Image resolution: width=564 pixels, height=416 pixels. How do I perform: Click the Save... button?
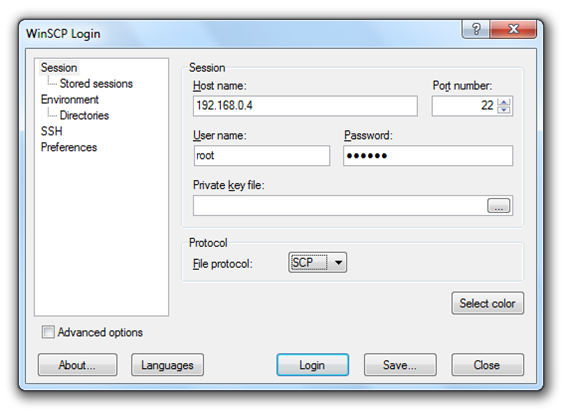point(400,365)
